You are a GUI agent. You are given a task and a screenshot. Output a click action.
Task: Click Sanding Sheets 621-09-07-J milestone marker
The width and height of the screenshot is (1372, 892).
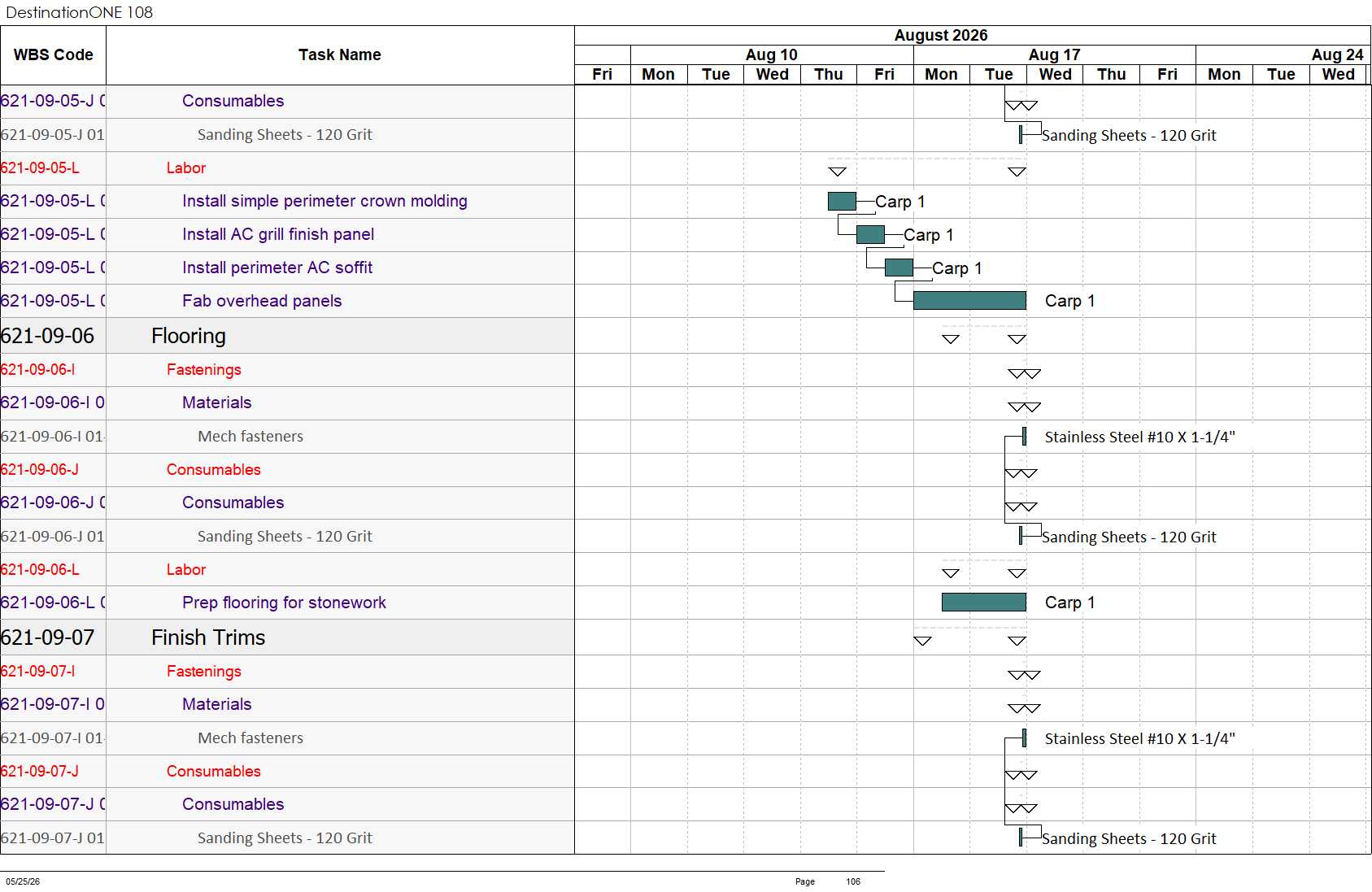pyautogui.click(x=1021, y=838)
